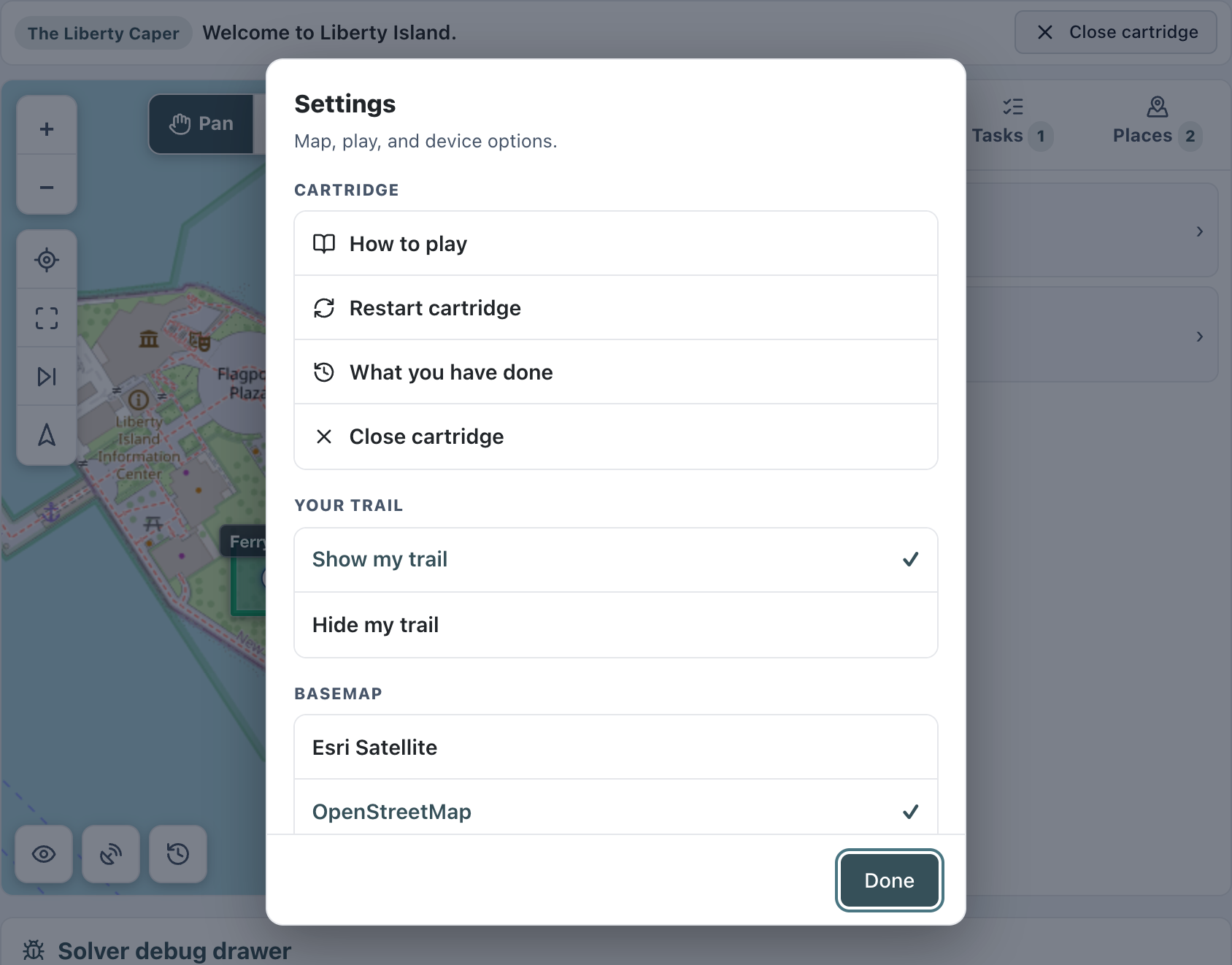Click Done to close Settings
1232x965 pixels.
[x=889, y=880]
